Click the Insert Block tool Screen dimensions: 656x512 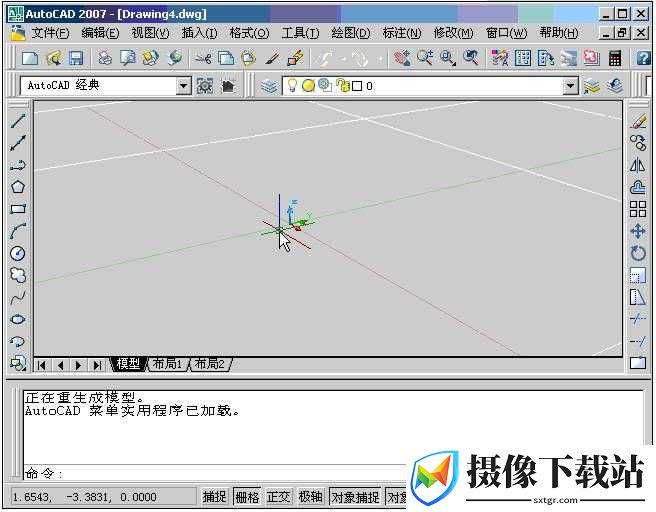pyautogui.click(x=18, y=363)
